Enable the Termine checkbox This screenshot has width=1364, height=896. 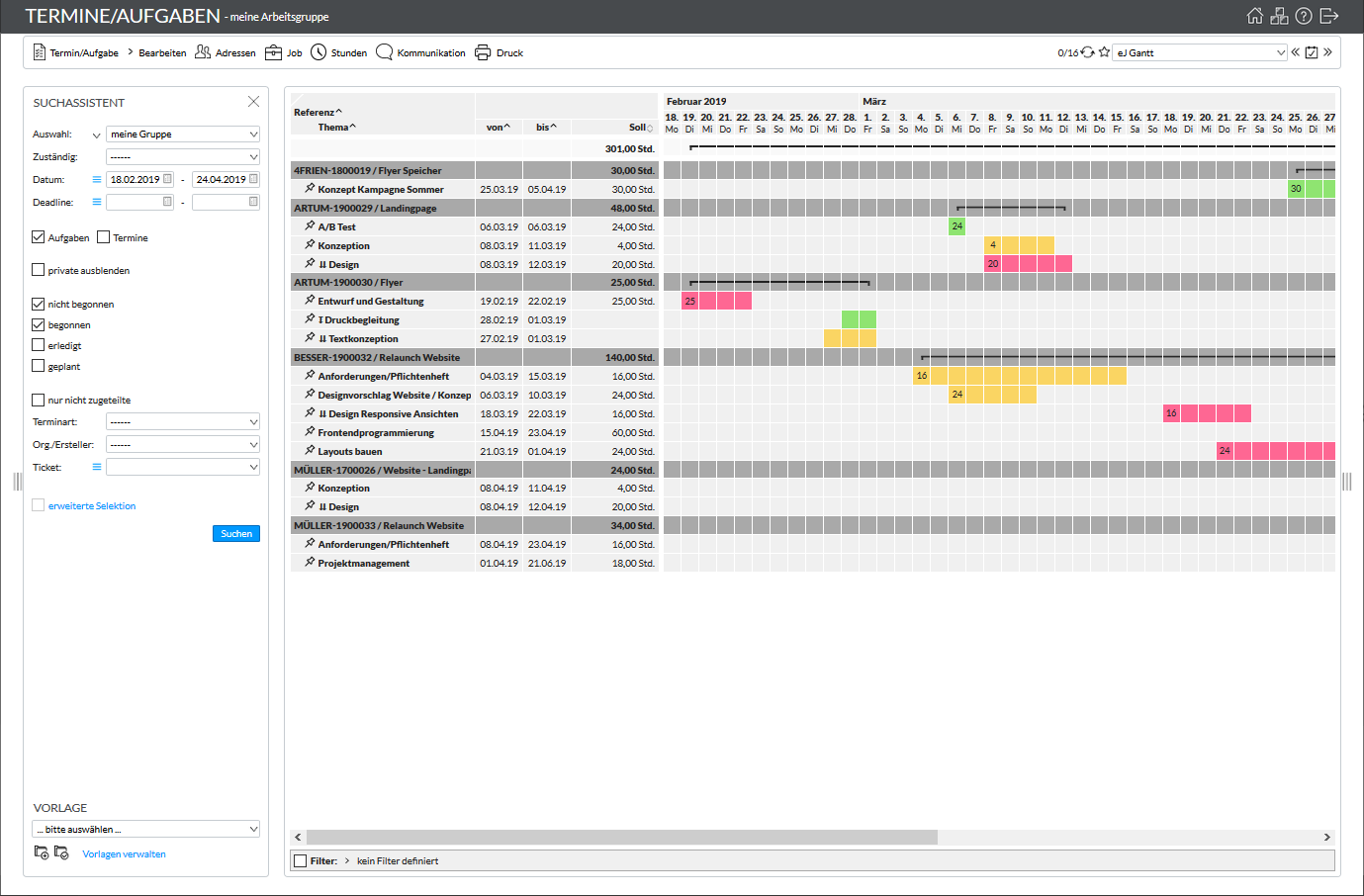point(103,237)
